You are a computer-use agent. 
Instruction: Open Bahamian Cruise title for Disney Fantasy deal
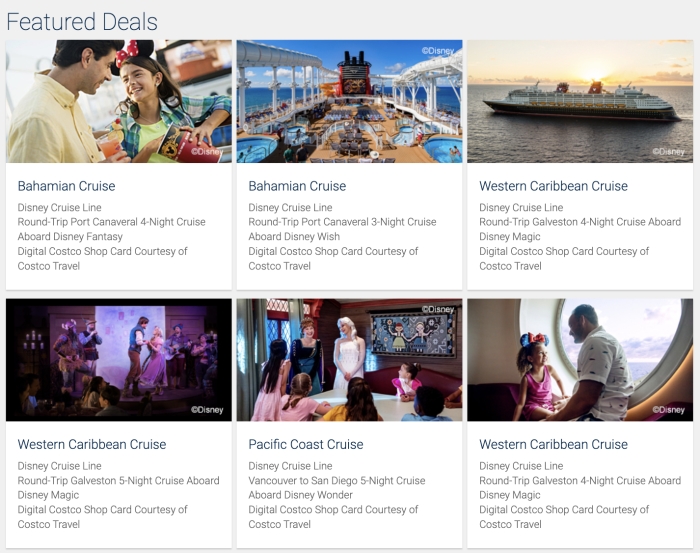tap(66, 186)
